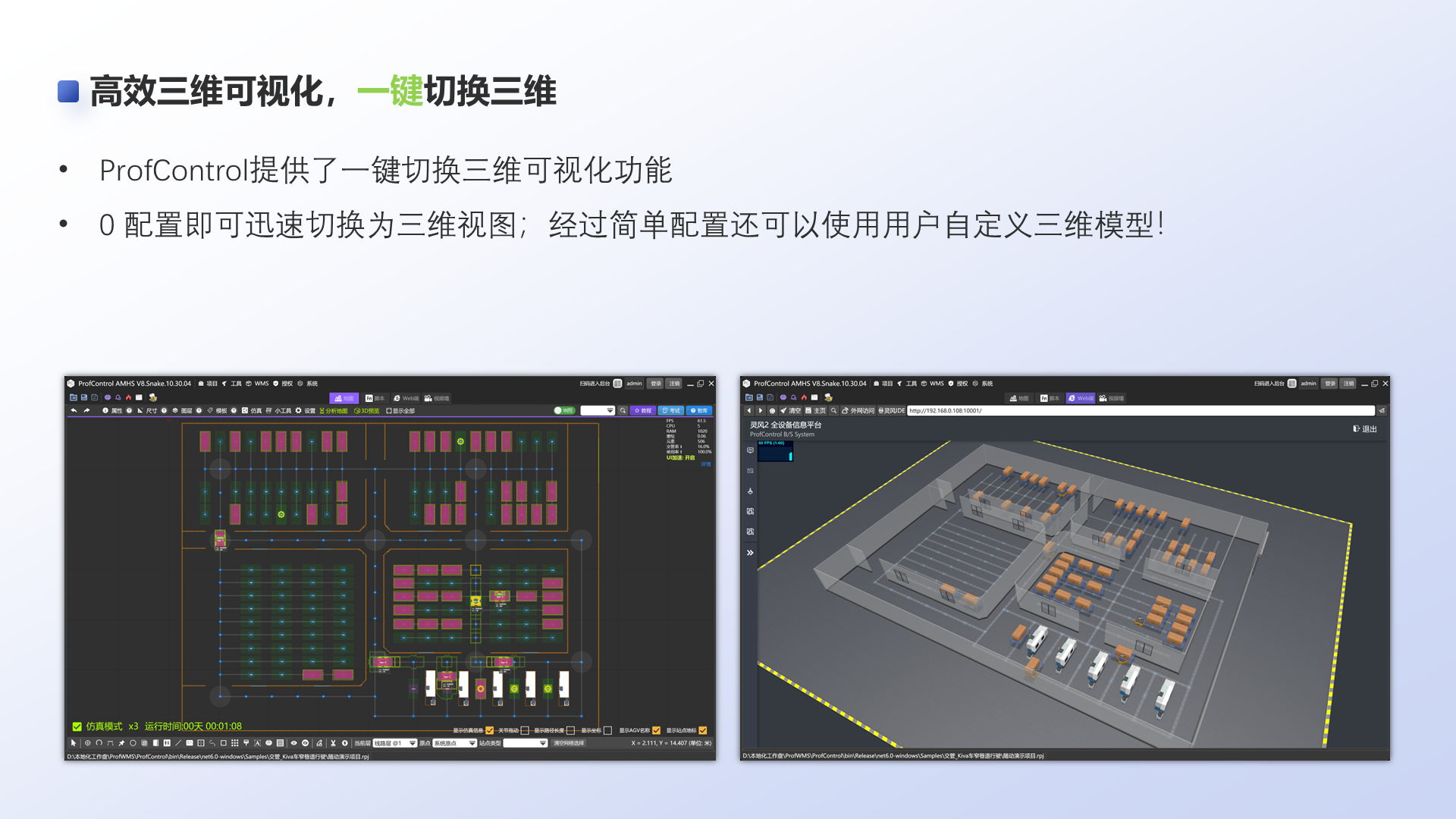
Task: Click 退出 link in 3D view
Action: coord(1365,429)
